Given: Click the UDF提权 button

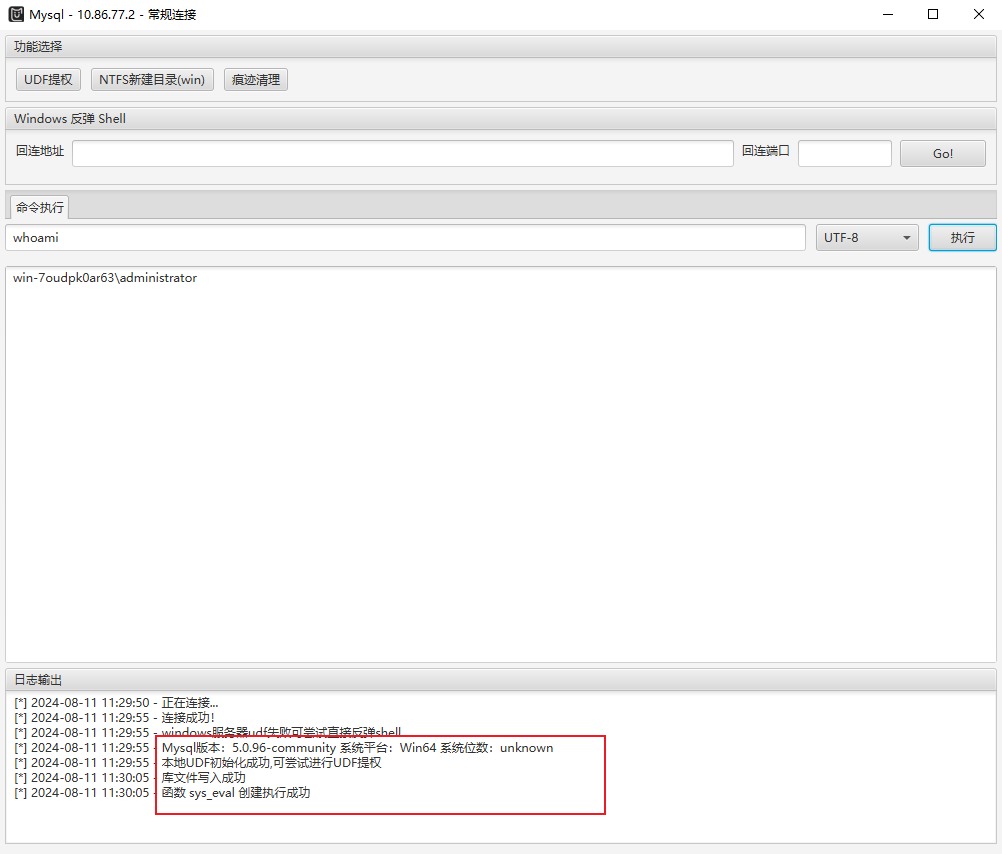Looking at the screenshot, I should coord(48,79).
